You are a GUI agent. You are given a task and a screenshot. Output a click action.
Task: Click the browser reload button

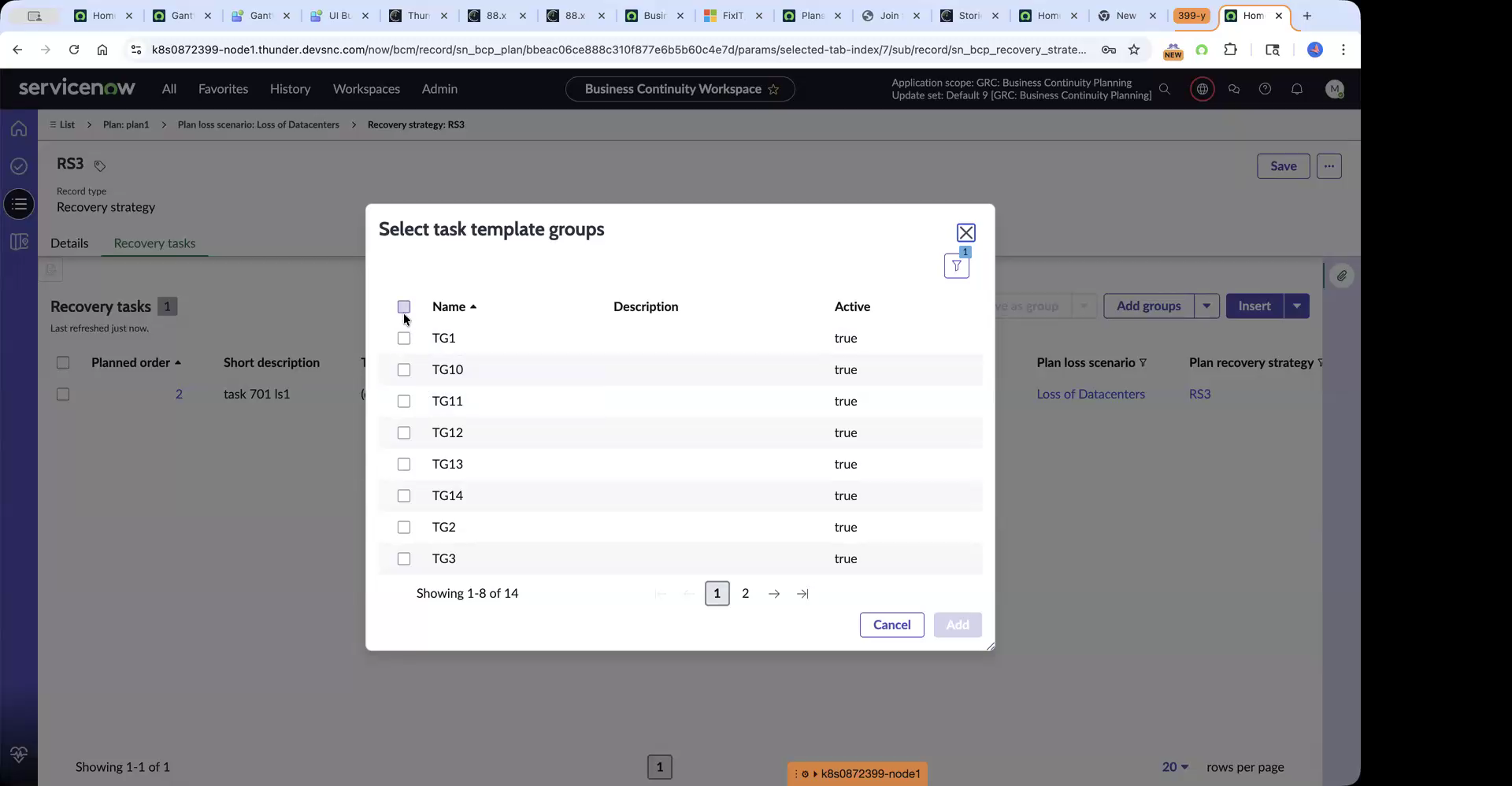(74, 50)
